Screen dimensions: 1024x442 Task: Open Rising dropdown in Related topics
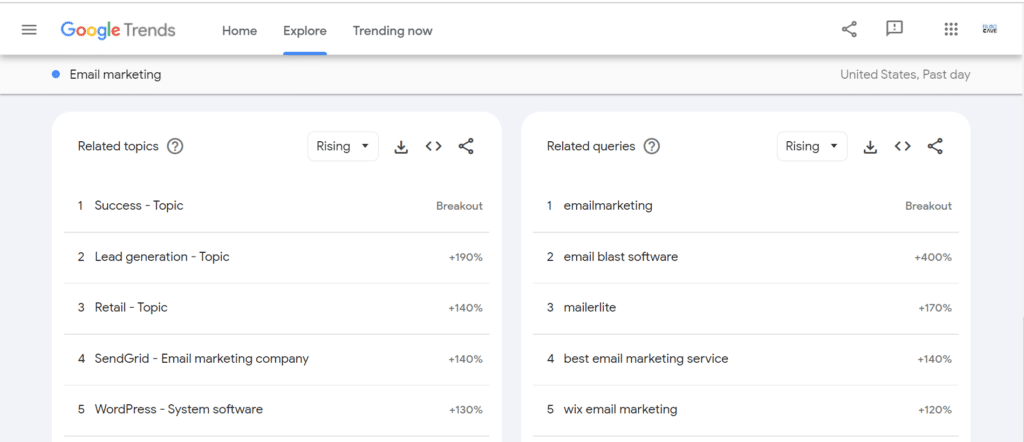click(343, 146)
